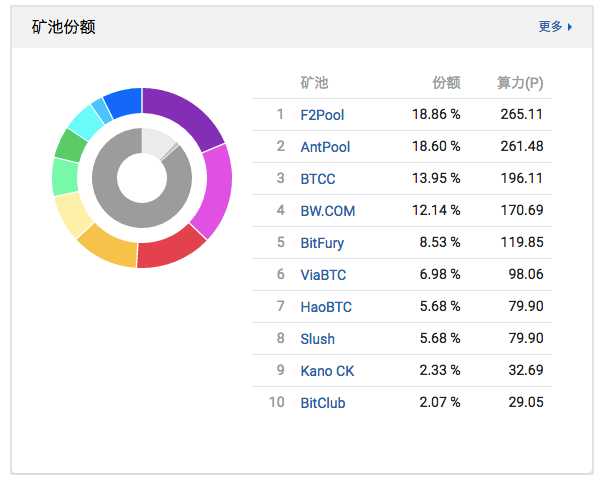The height and width of the screenshot is (486, 604).
Task: Open the BitFury pool link
Action: (322, 243)
